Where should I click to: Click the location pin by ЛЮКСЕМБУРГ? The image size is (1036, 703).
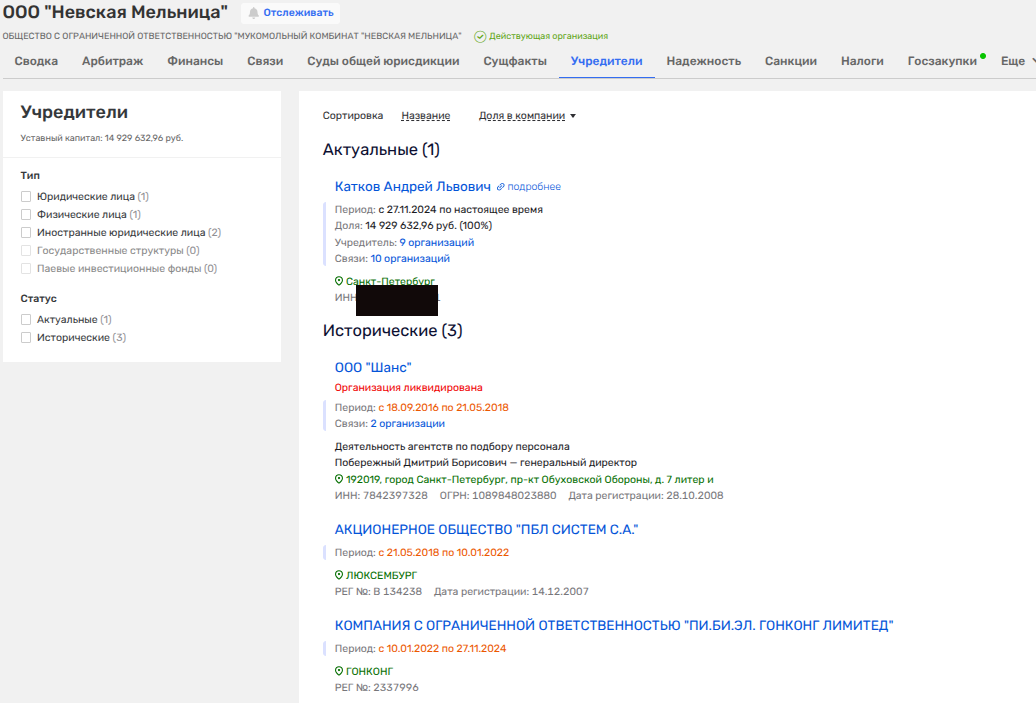click(x=339, y=575)
